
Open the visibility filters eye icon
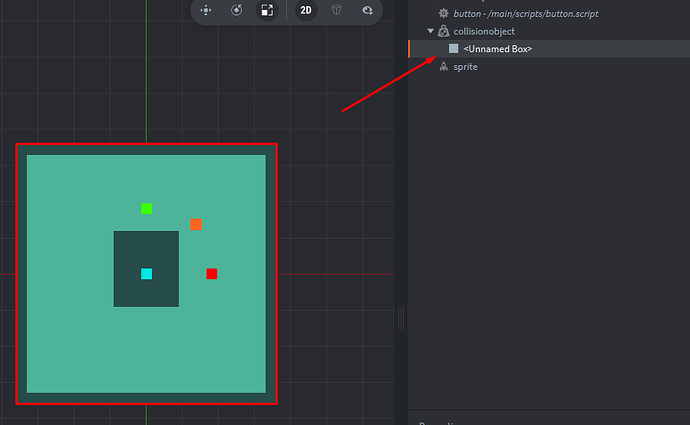coord(367,10)
